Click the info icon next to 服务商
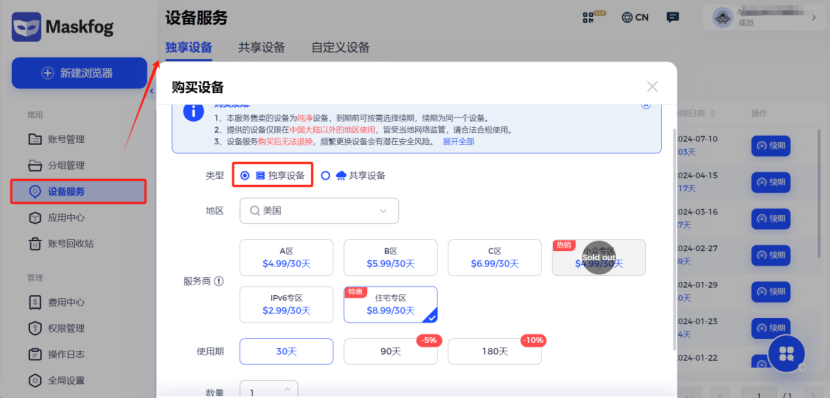Screen dimensions: 830x398 pos(219,282)
